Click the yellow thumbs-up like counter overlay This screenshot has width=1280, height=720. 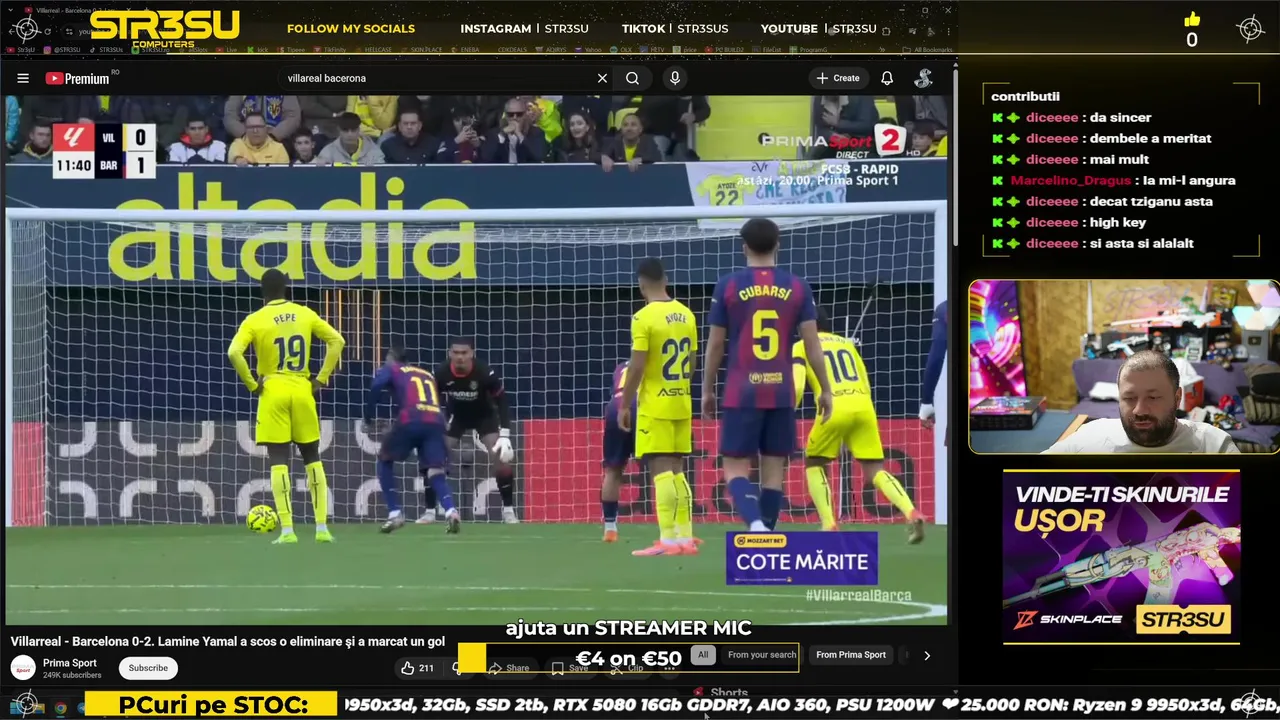click(x=1191, y=30)
